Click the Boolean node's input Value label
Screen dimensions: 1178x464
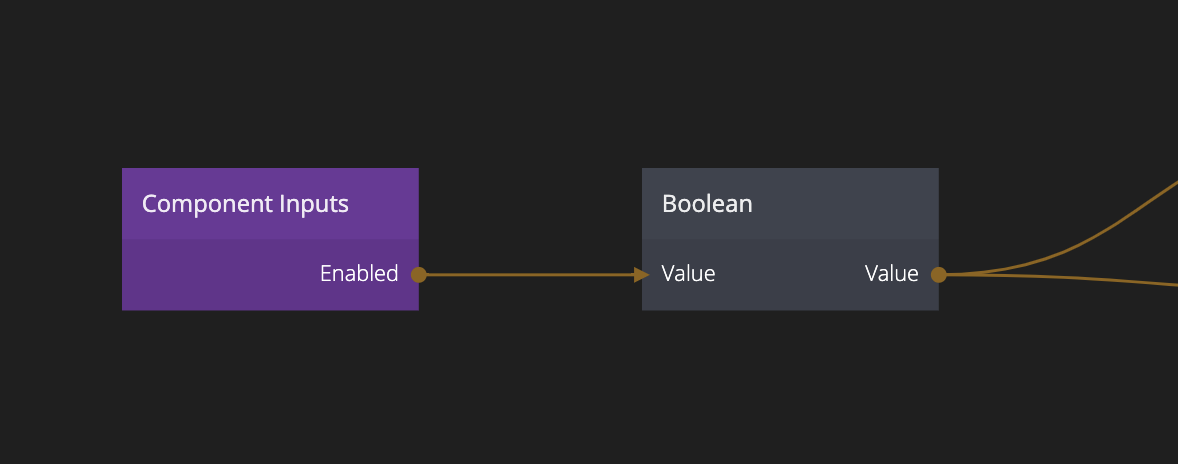(688, 274)
